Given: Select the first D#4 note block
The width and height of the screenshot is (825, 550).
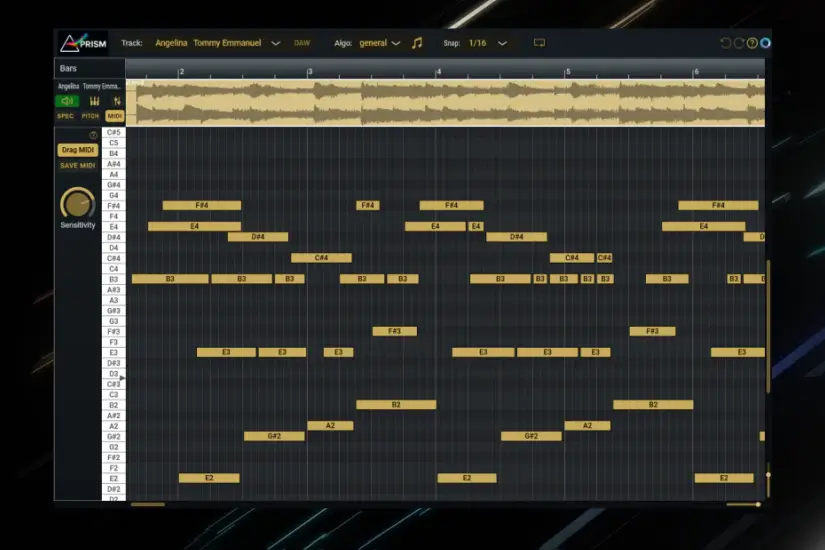Looking at the screenshot, I should [258, 237].
